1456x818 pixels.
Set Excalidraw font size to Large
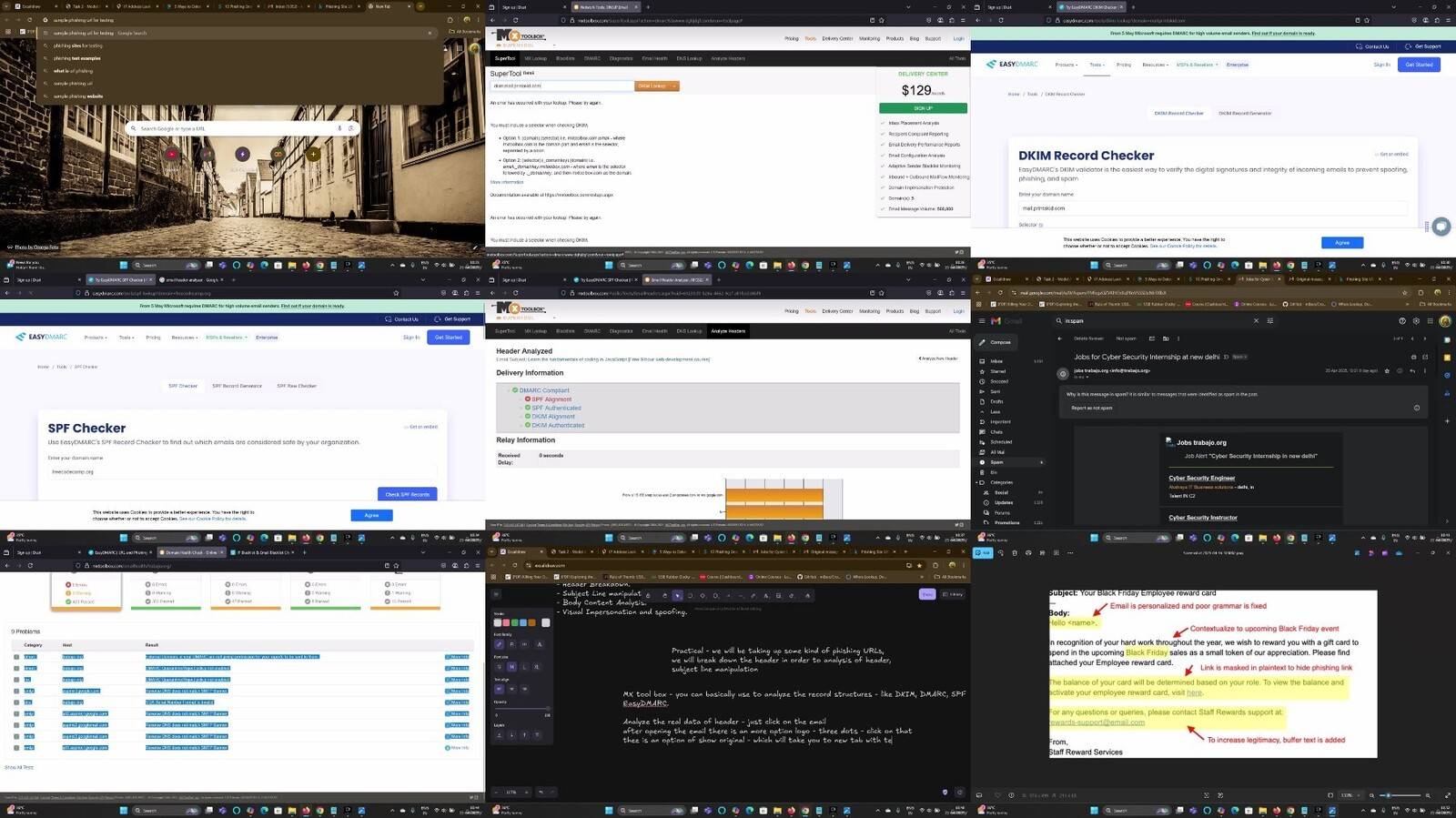click(x=524, y=667)
